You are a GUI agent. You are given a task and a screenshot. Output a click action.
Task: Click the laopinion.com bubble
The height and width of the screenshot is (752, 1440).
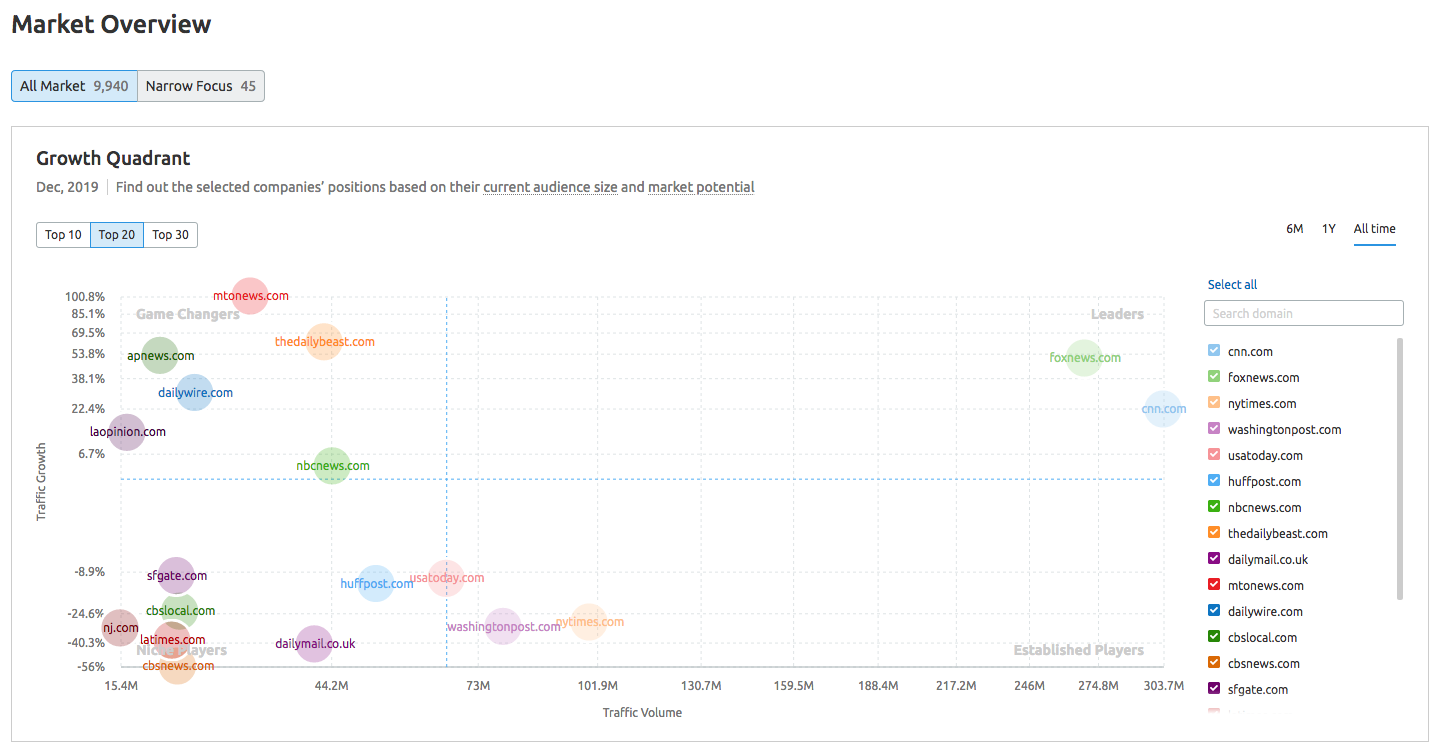coord(126,432)
